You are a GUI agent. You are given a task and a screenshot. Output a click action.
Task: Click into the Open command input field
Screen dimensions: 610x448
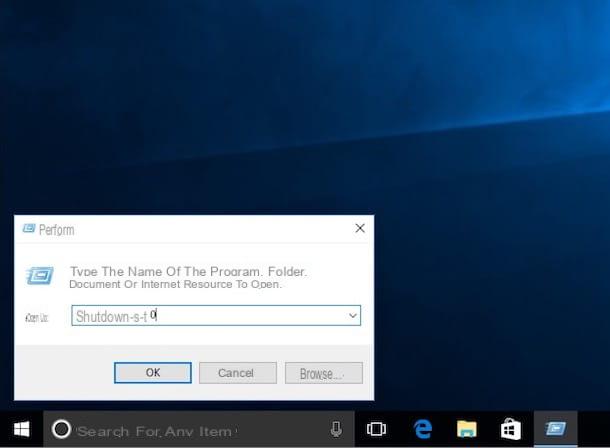click(x=216, y=315)
